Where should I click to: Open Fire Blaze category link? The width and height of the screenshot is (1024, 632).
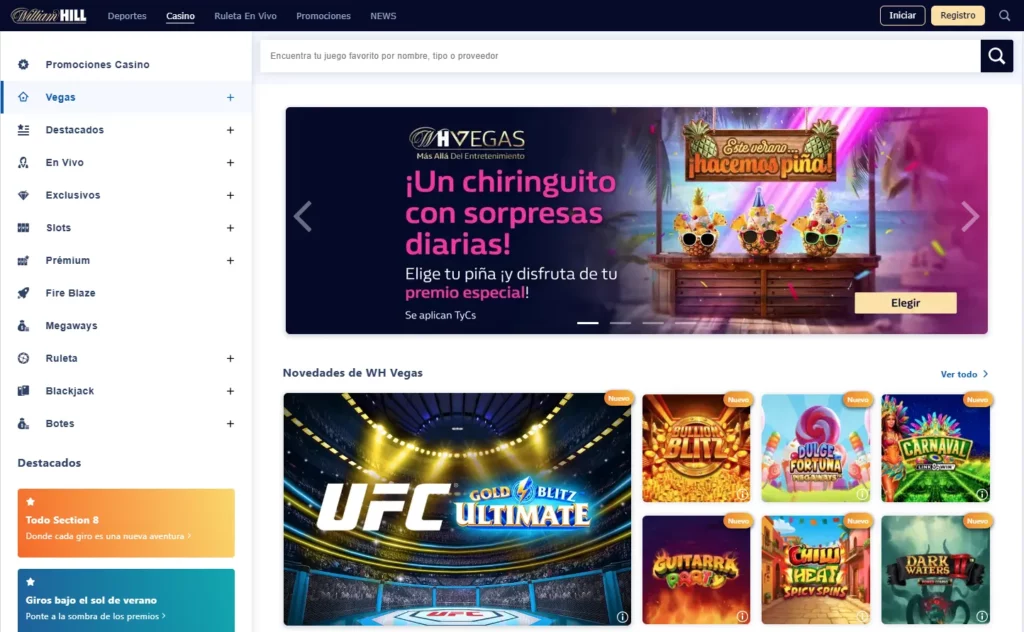click(x=71, y=292)
